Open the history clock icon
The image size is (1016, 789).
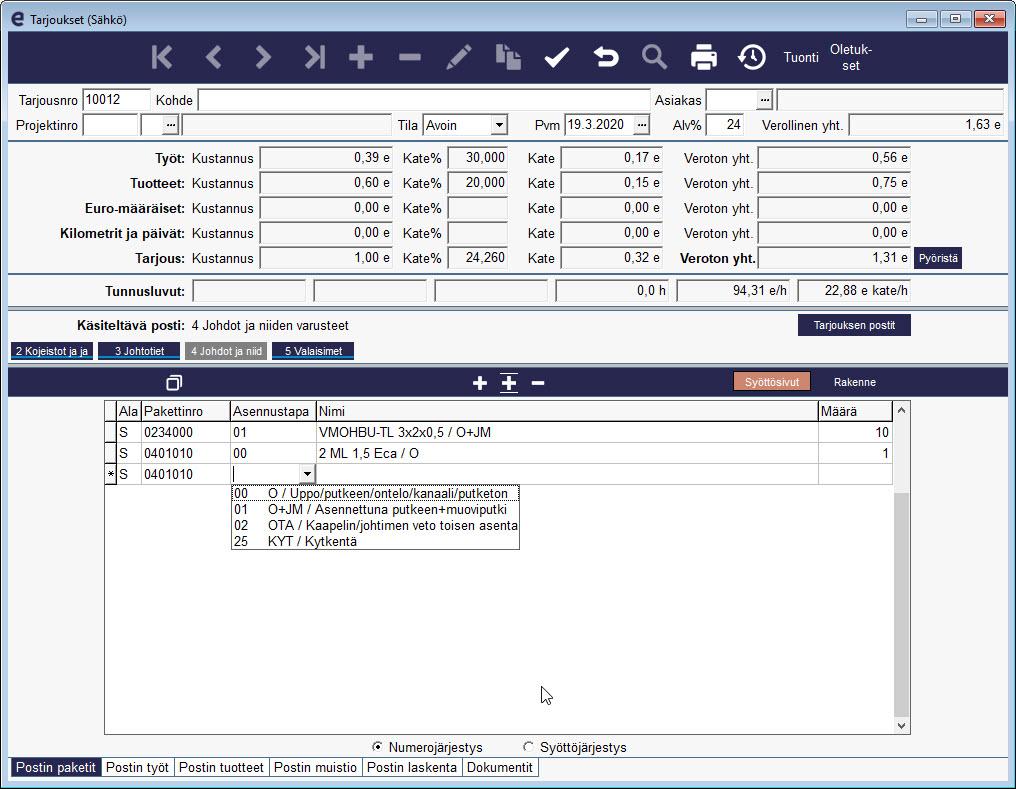(x=752, y=58)
